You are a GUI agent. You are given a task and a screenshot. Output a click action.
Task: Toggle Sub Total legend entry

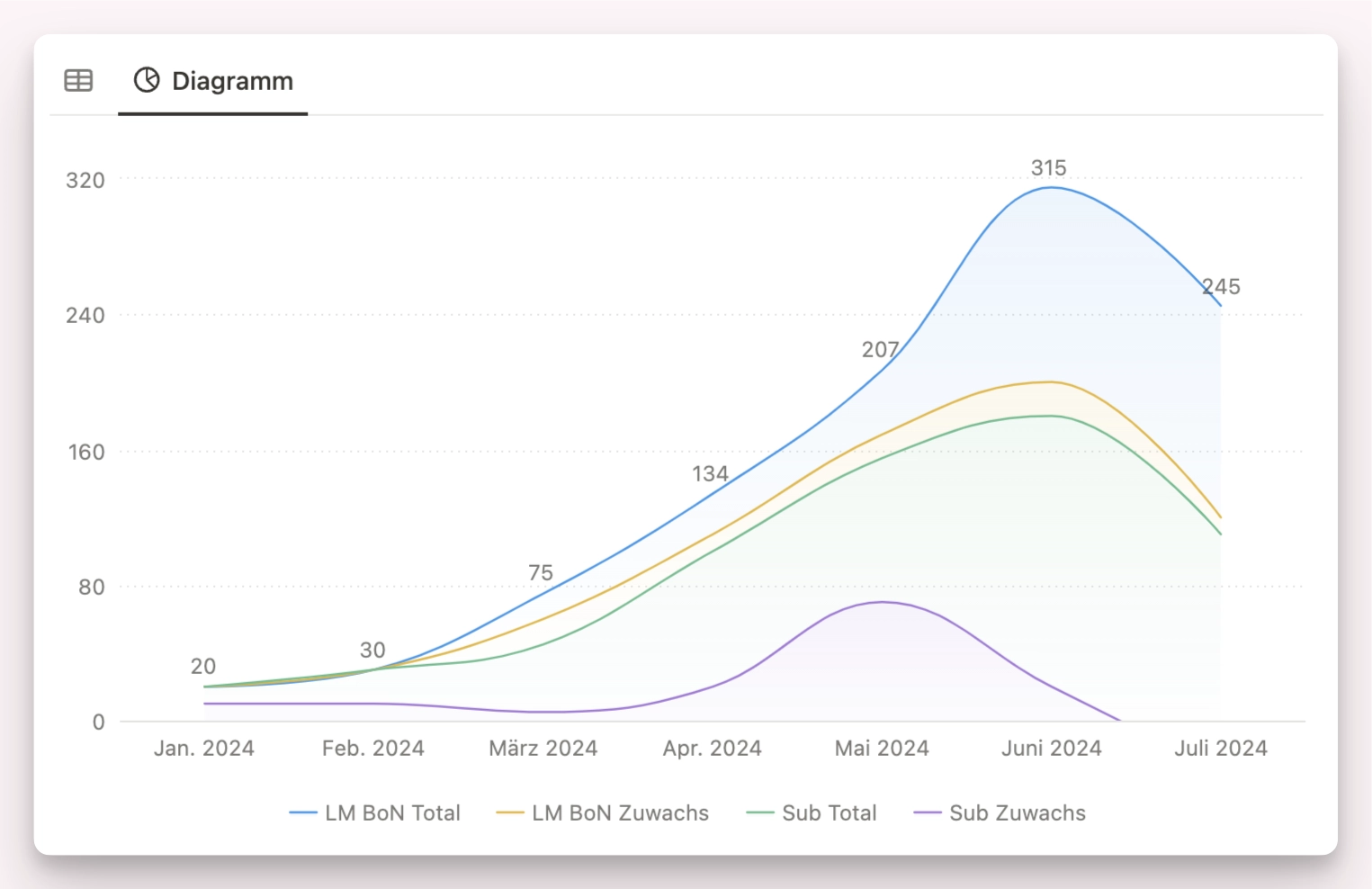811,813
